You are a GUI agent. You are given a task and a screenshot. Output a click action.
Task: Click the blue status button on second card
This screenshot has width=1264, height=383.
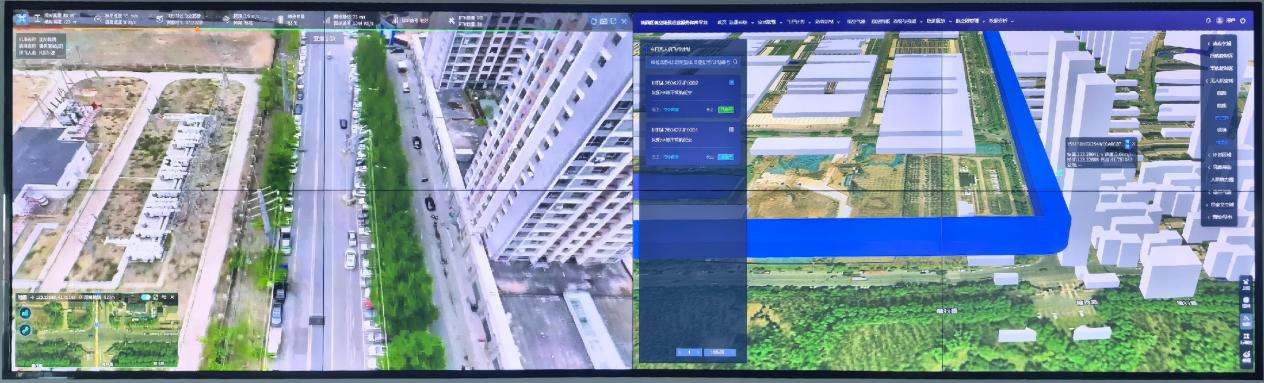726,157
